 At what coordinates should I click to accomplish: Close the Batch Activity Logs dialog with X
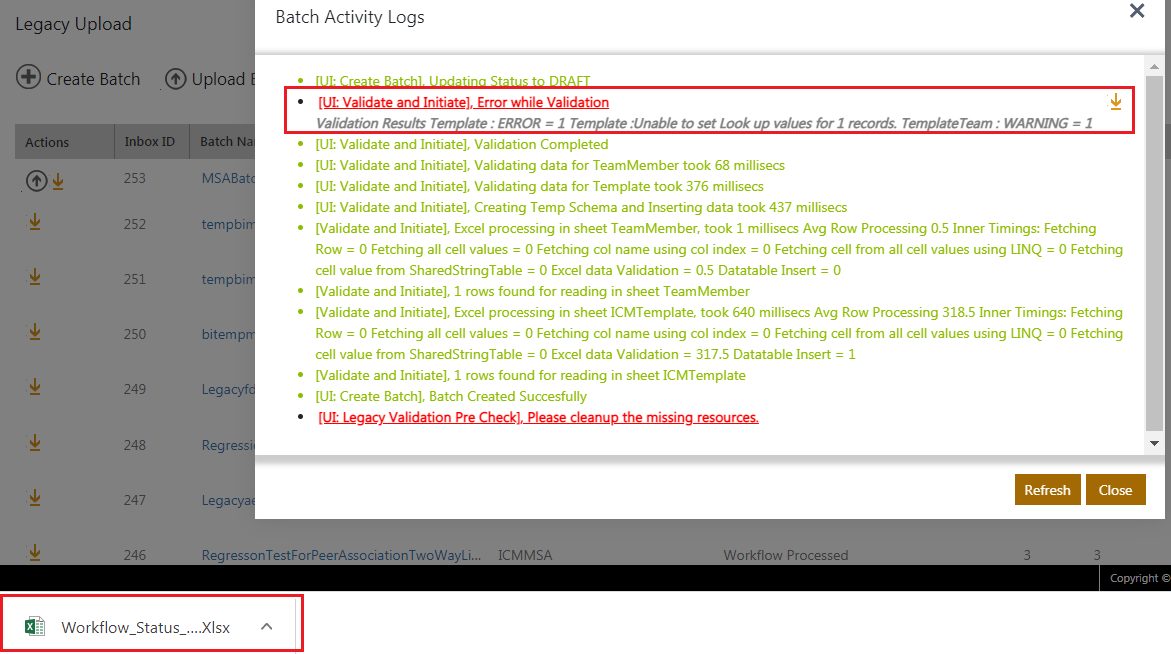coord(1136,12)
